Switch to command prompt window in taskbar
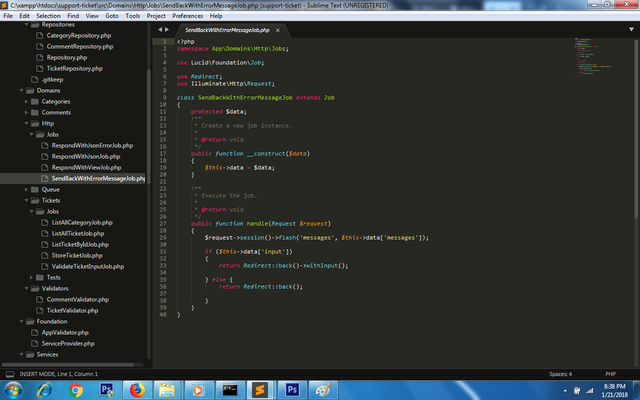 [x=230, y=390]
